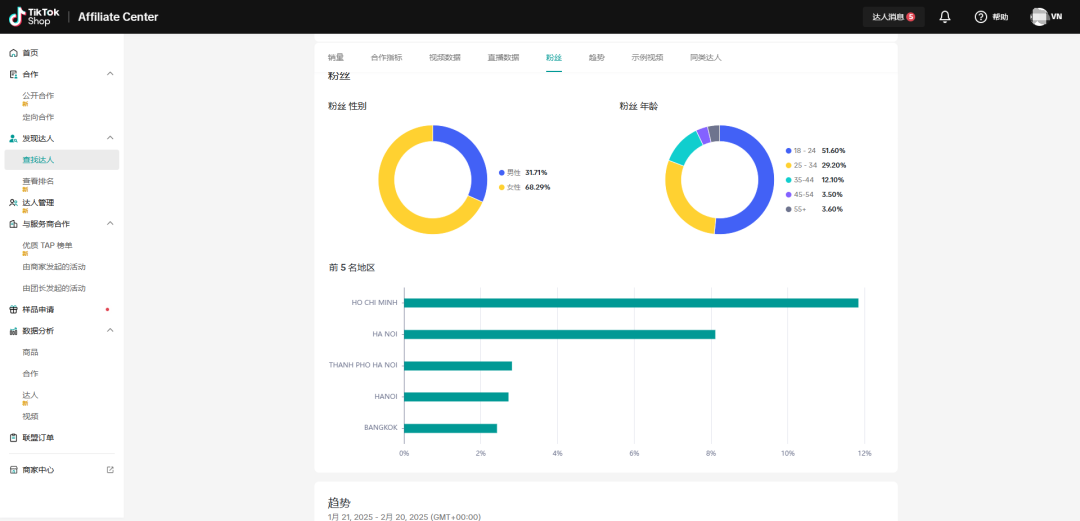Screen dimensions: 1080x521
Task: Open the notifications bell
Action: coord(945,17)
